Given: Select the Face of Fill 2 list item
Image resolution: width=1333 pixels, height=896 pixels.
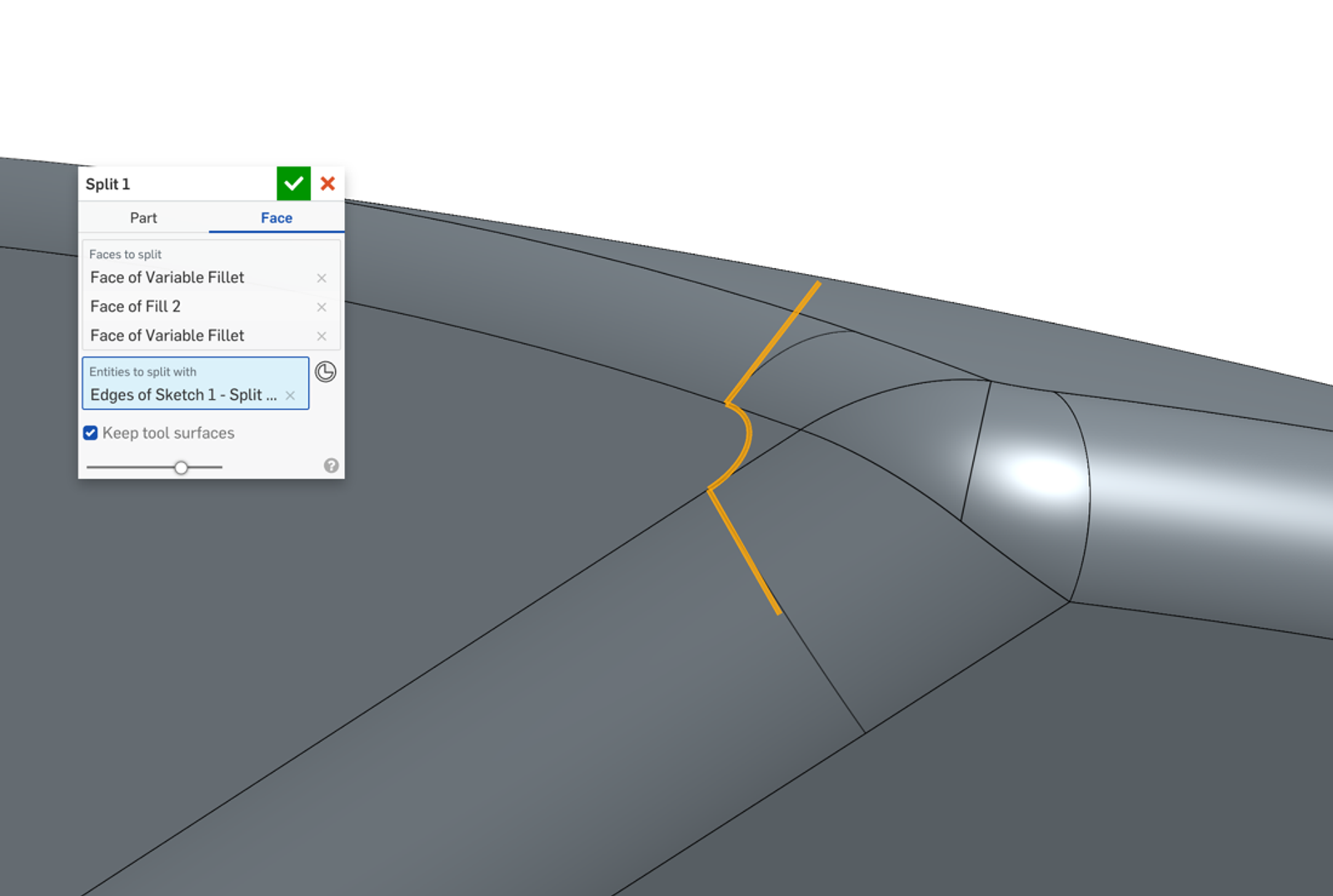Looking at the screenshot, I should pos(136,306).
